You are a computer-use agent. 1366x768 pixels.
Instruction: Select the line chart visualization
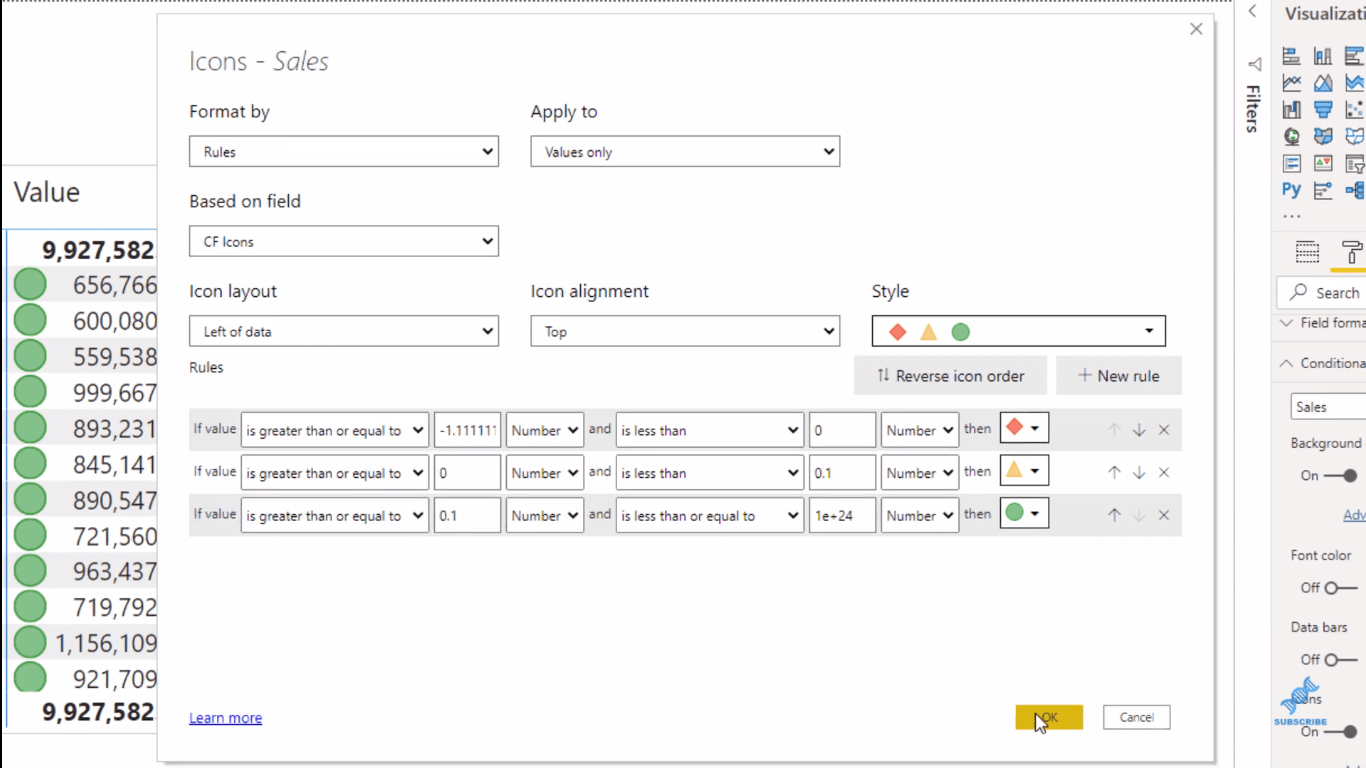click(x=1292, y=83)
